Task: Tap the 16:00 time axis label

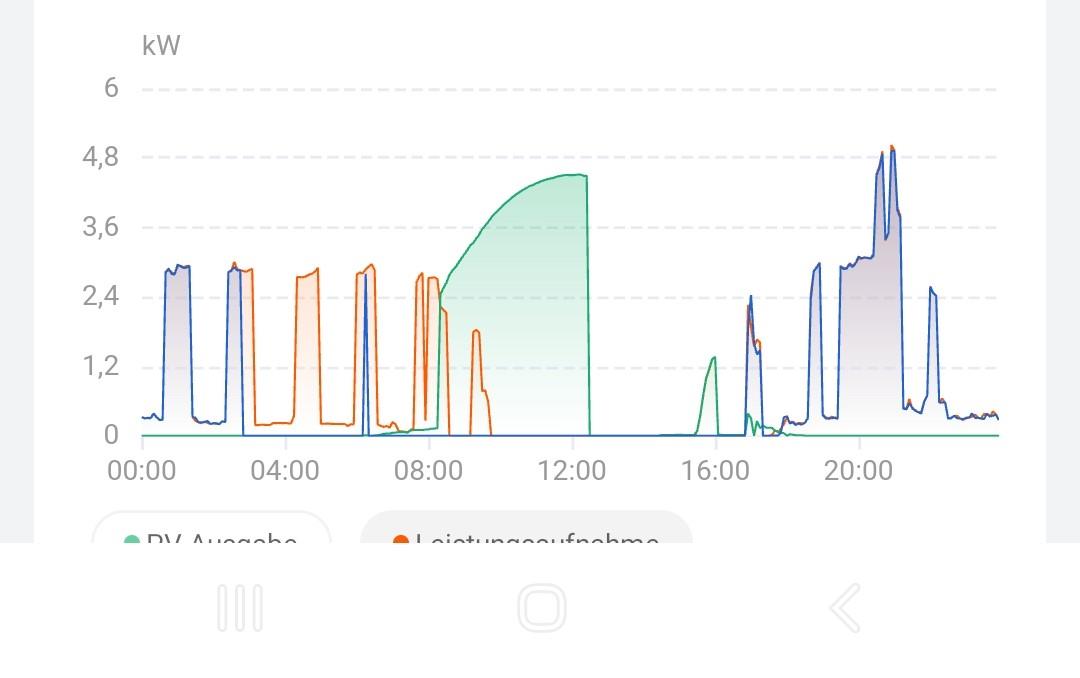Action: point(715,470)
